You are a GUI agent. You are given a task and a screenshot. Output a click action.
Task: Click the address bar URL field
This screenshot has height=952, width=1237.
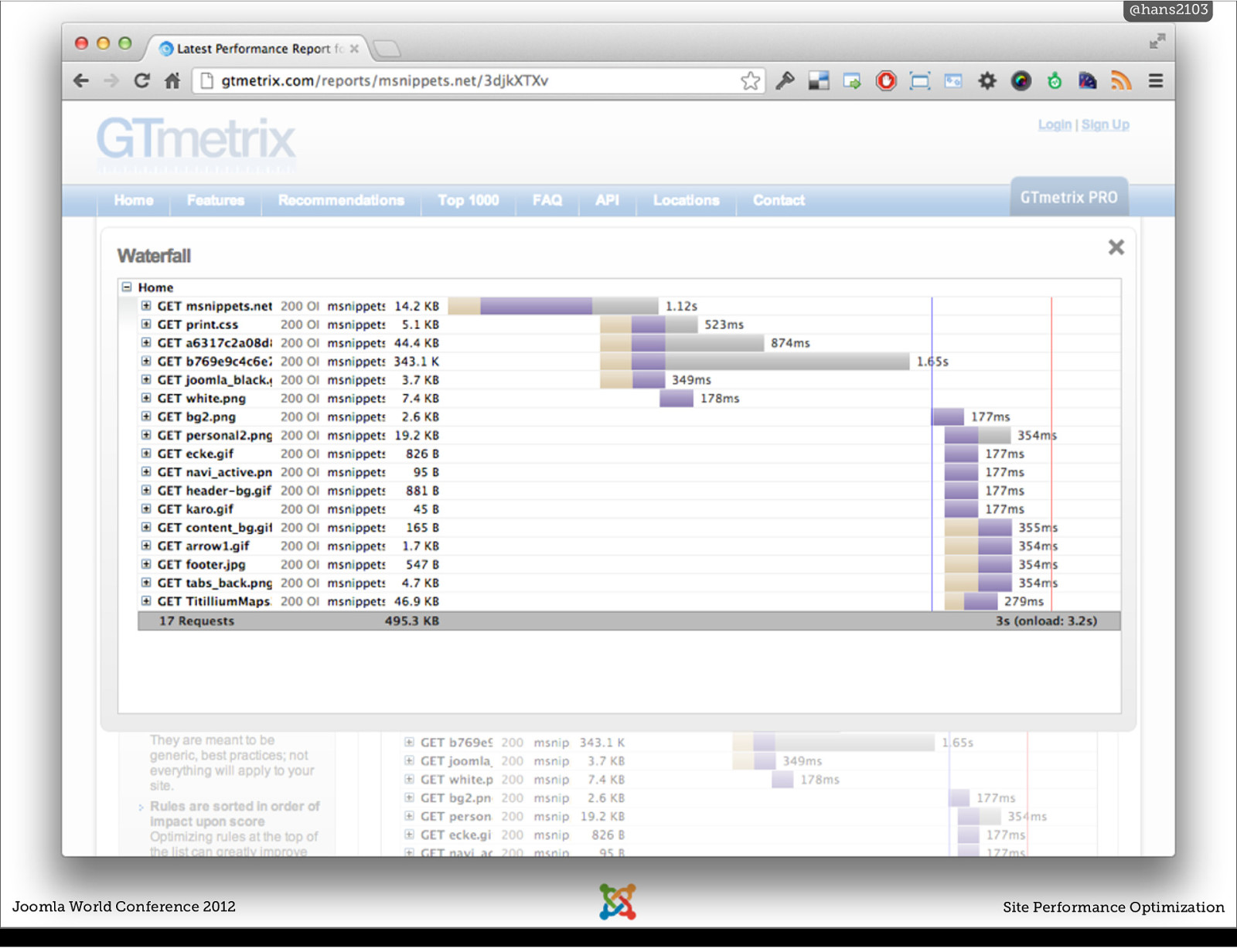pos(479,80)
